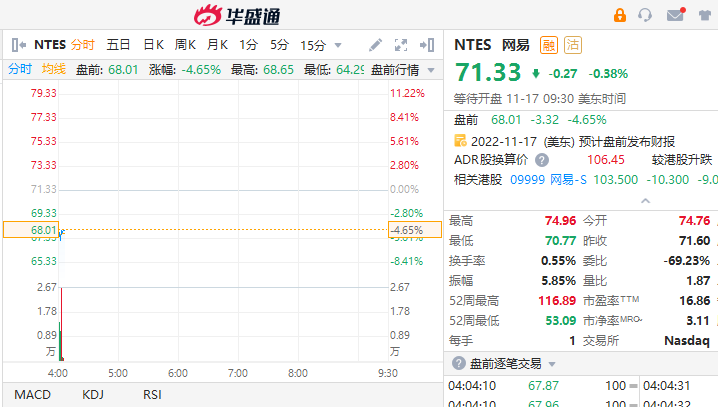Open the earnings calendar icon
Image resolution: width=718 pixels, height=407 pixels.
[460, 141]
